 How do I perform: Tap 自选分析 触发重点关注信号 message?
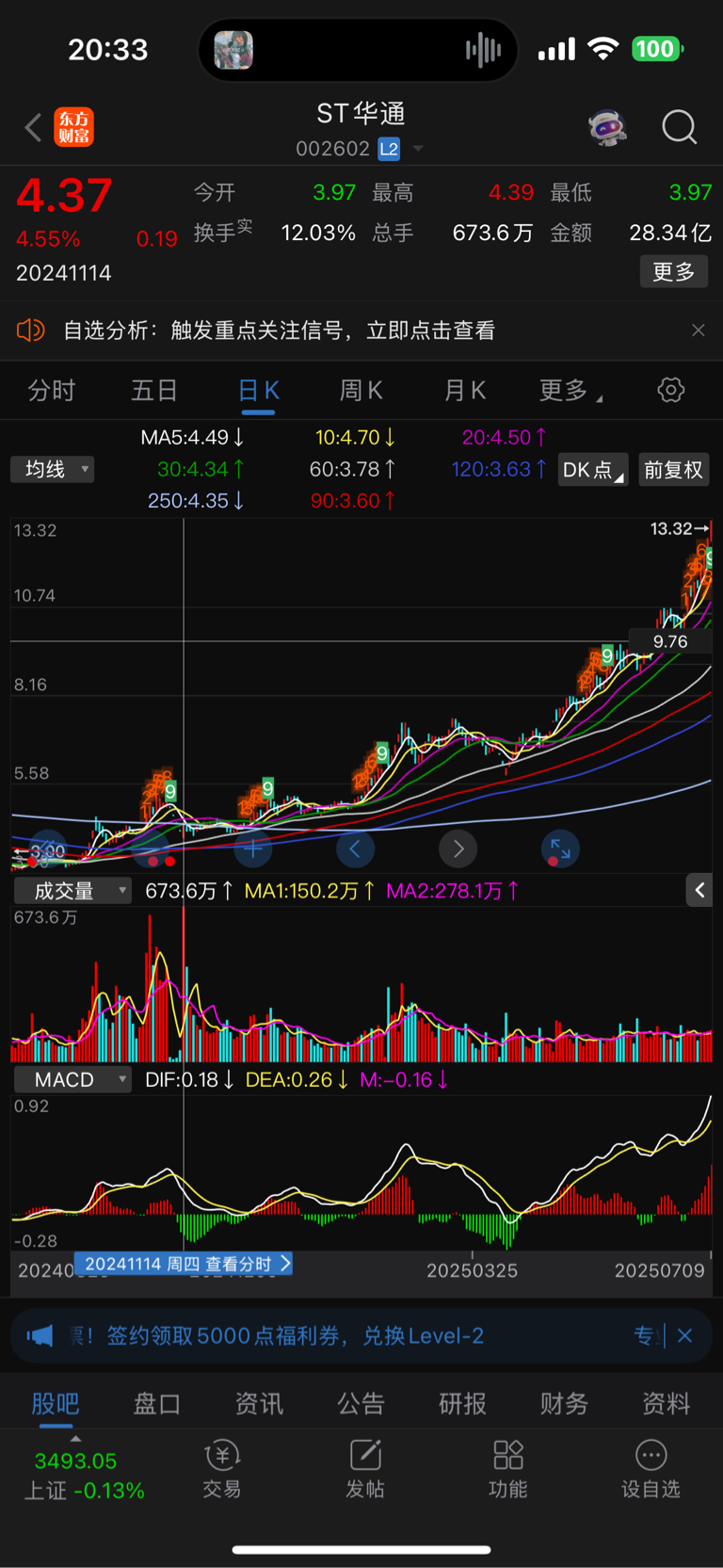tap(279, 331)
